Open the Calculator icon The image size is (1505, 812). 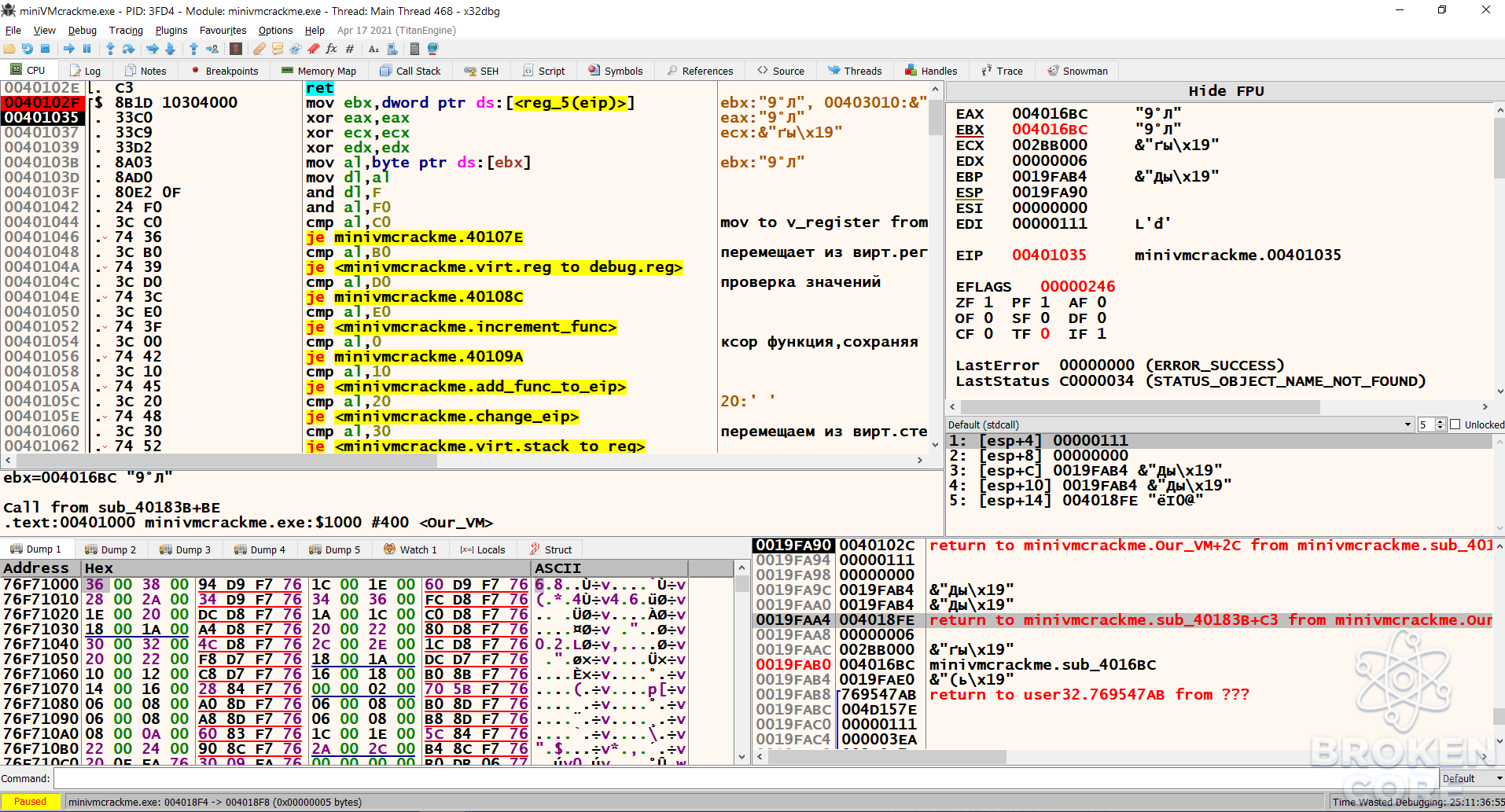tap(414, 49)
